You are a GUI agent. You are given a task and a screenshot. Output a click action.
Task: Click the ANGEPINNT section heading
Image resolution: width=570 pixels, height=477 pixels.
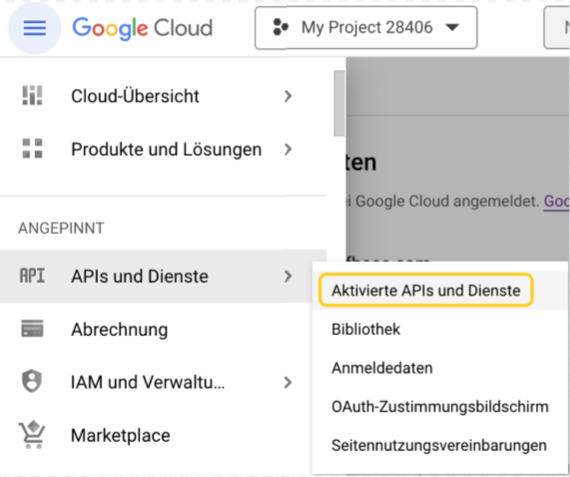pos(61,228)
